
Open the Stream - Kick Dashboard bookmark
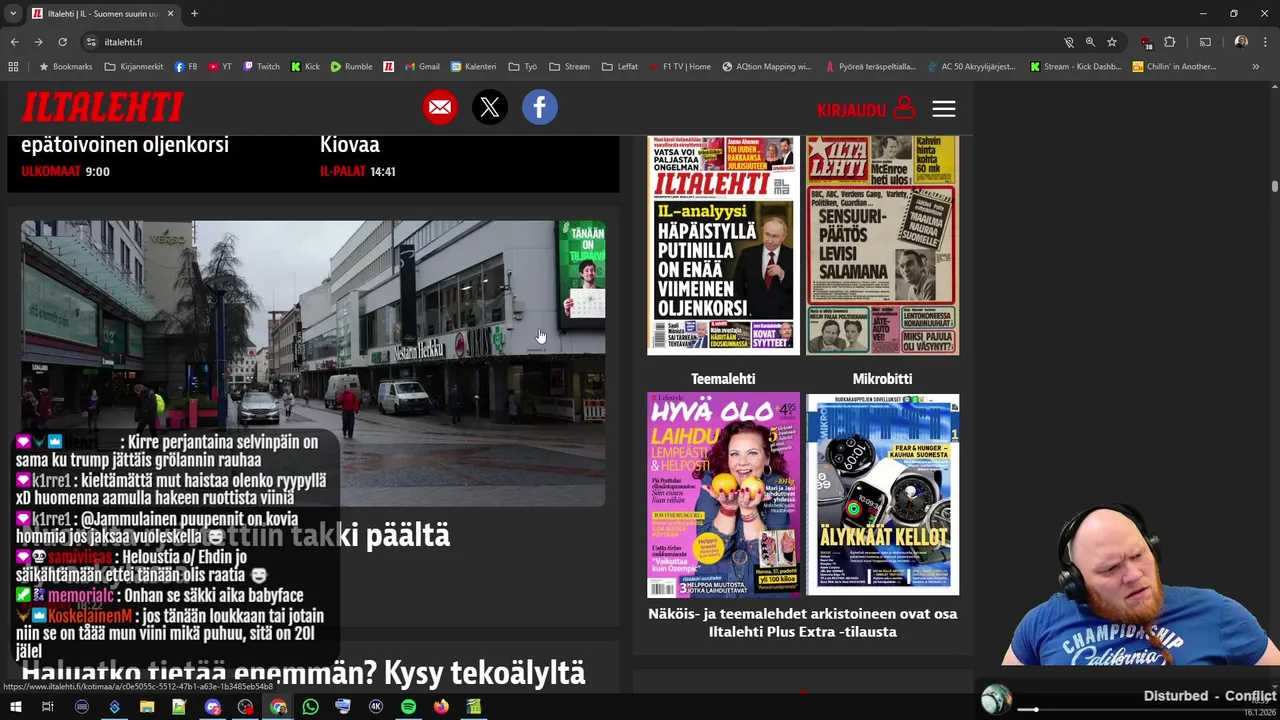(x=1076, y=67)
